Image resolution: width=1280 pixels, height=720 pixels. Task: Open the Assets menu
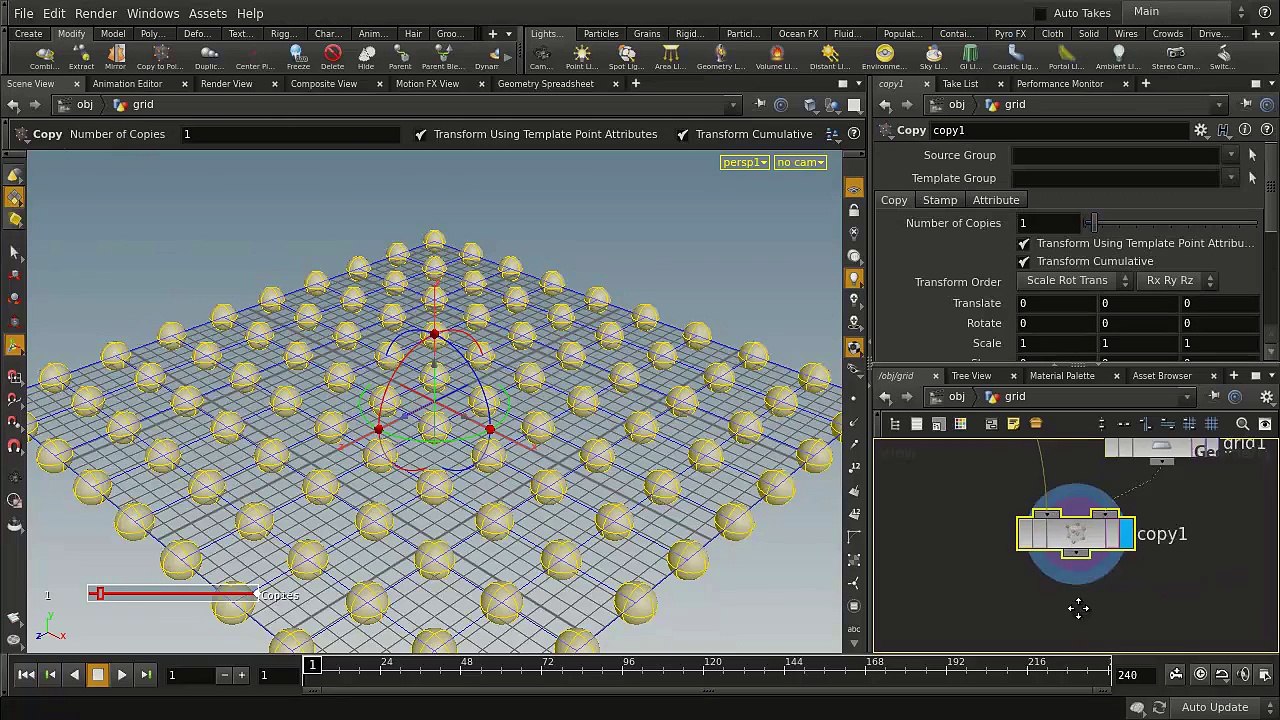coord(208,13)
